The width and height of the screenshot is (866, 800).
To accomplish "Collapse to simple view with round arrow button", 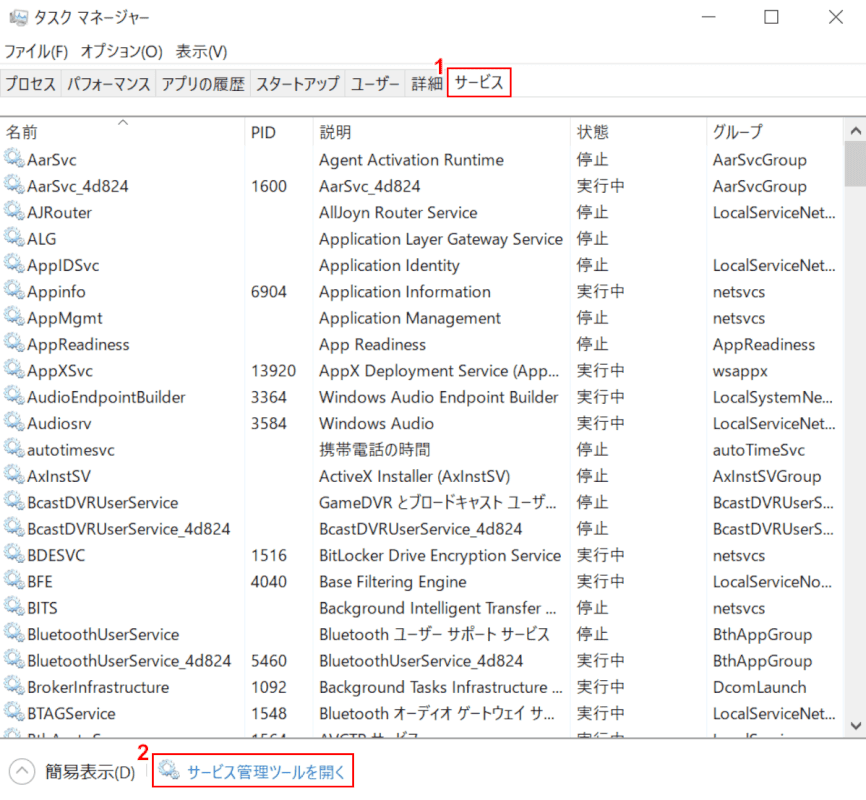I will [x=22, y=771].
